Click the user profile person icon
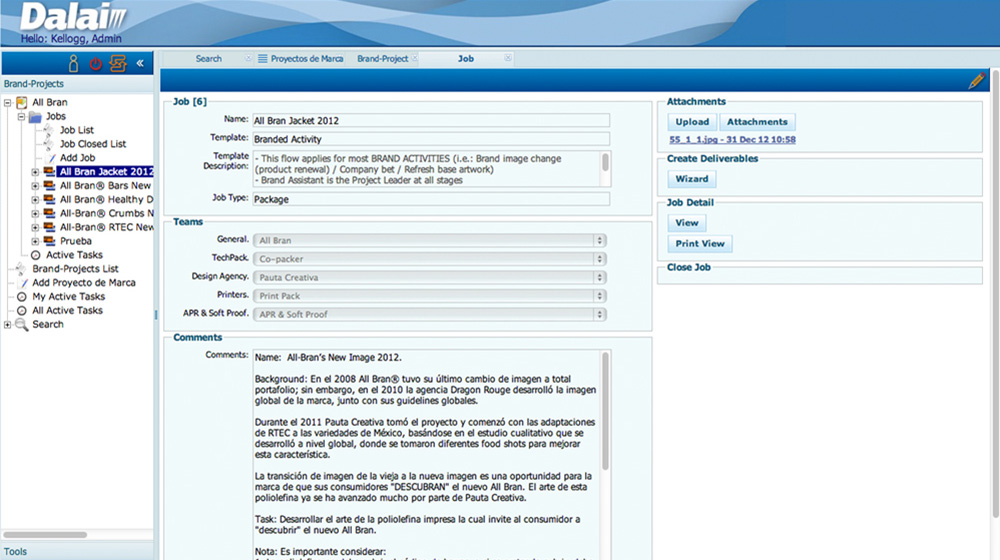Screen dimensions: 1000x560 click(73, 63)
